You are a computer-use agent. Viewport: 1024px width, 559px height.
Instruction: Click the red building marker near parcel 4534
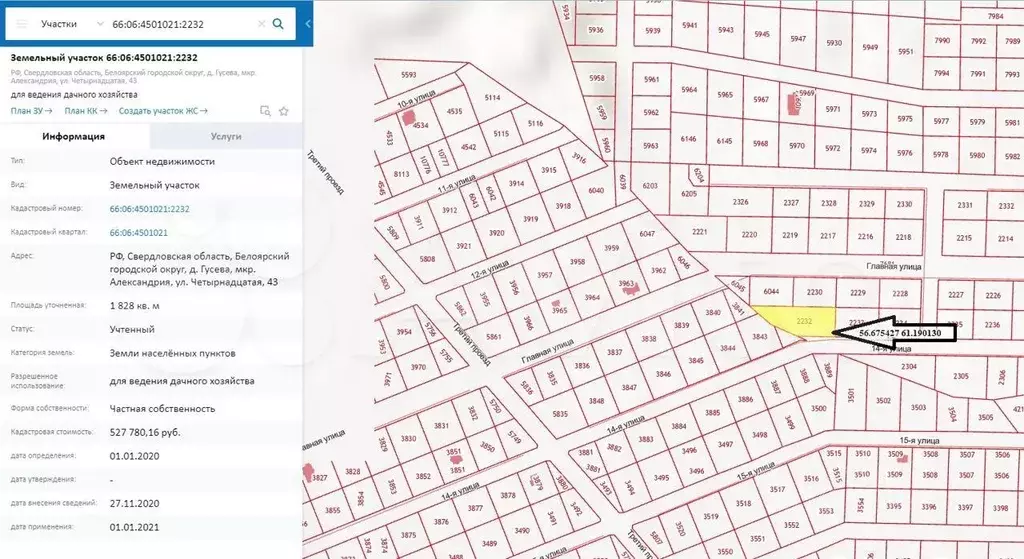[409, 118]
